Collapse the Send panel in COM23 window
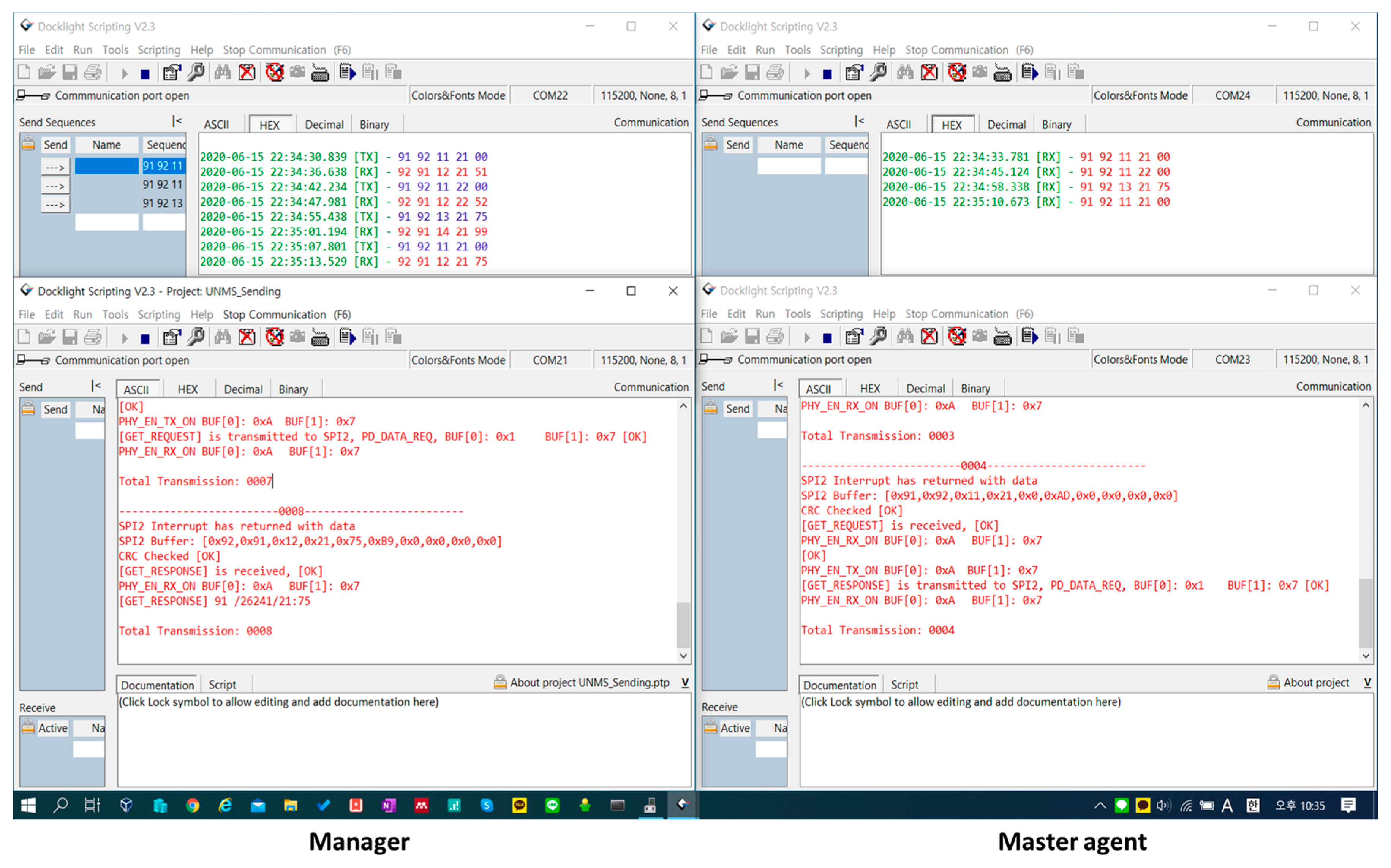1391x868 pixels. [x=778, y=386]
